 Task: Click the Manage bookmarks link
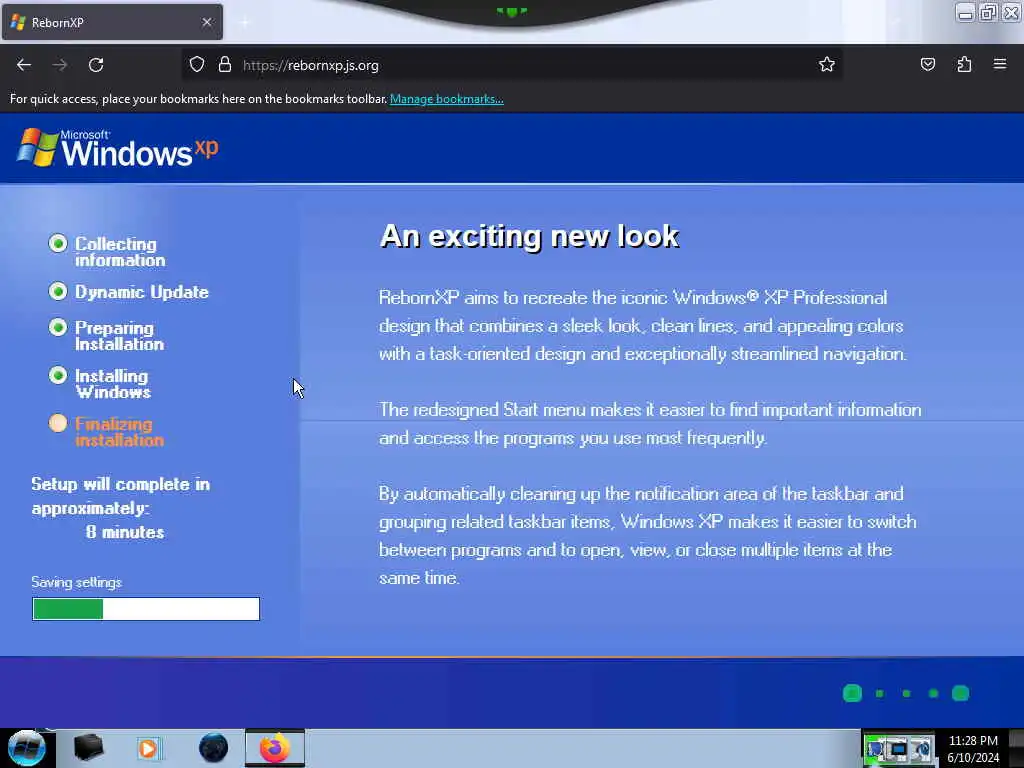[x=447, y=99]
